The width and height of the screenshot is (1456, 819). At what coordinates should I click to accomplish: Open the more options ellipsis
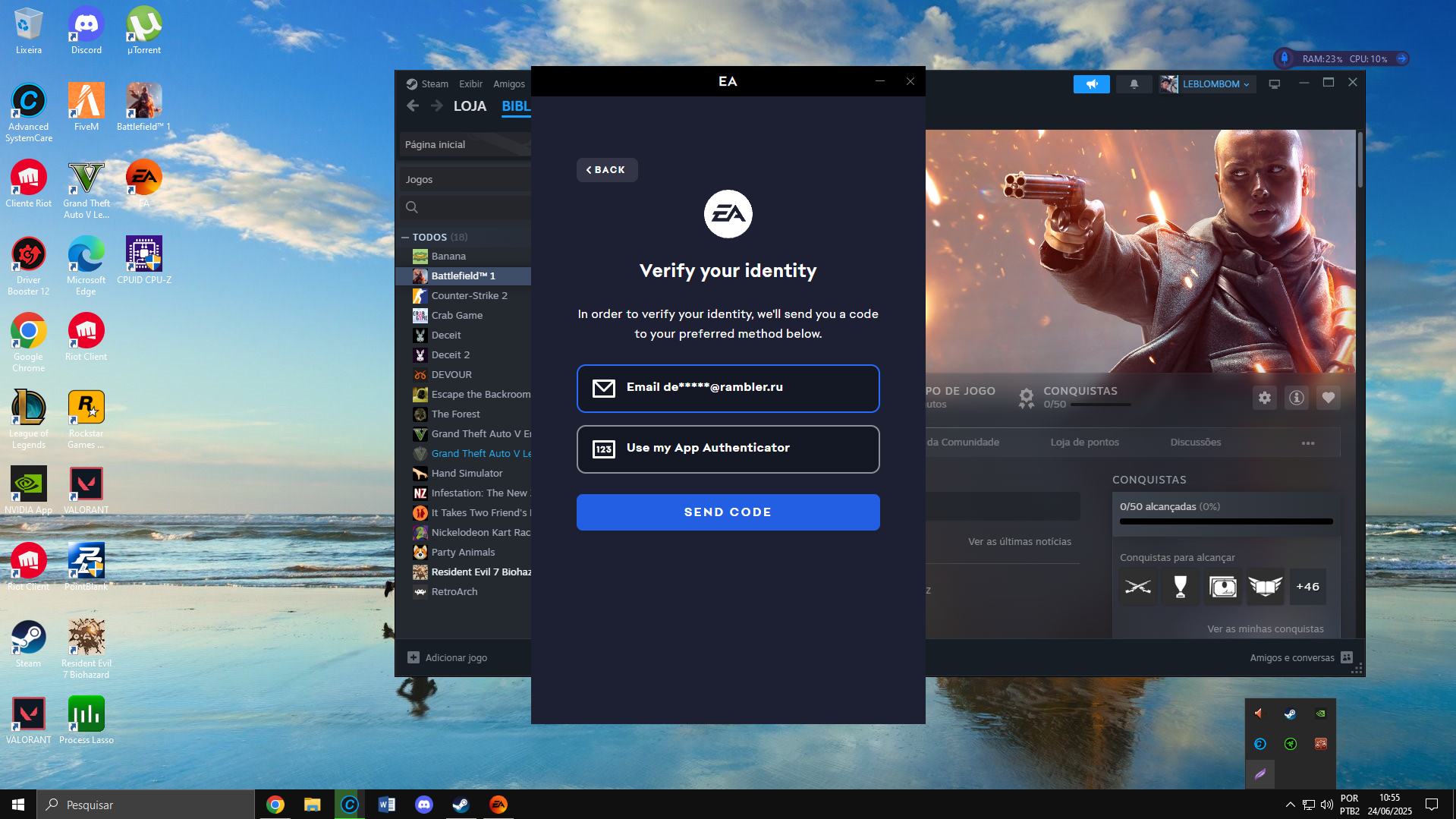pyautogui.click(x=1307, y=443)
